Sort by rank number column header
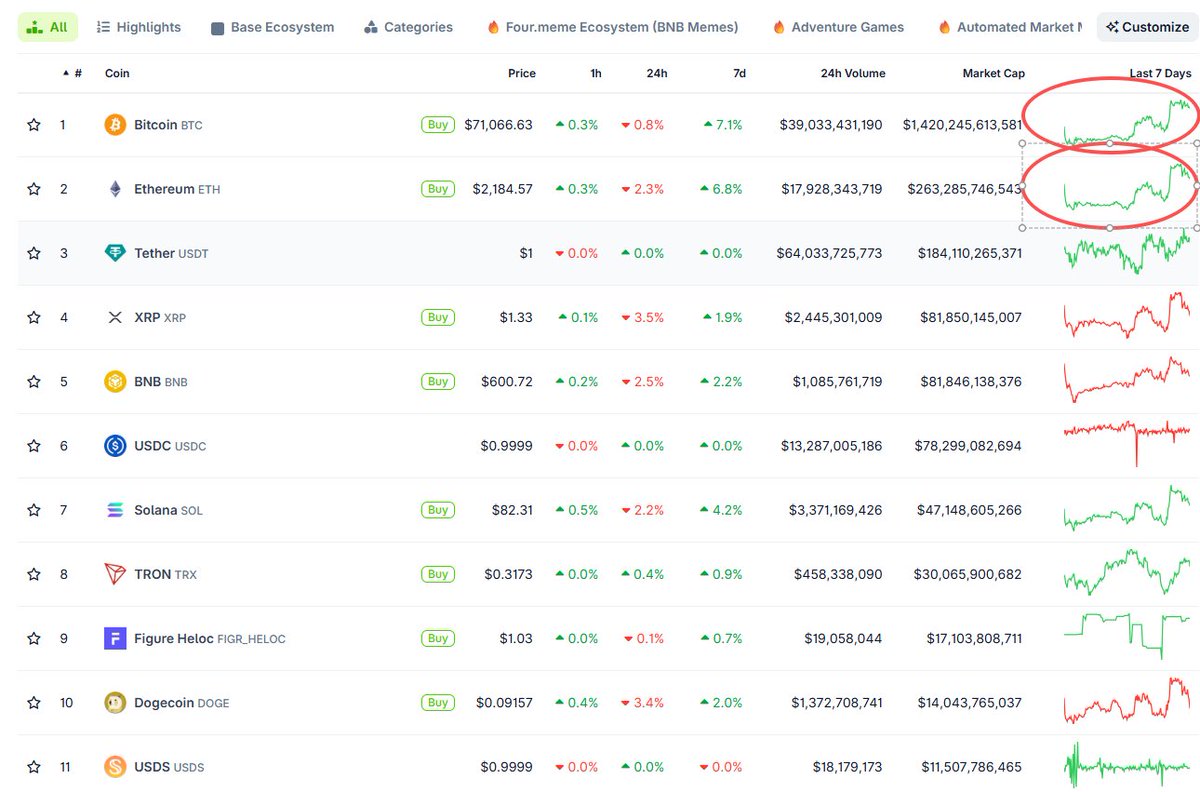This screenshot has height=792, width=1200. 72,73
